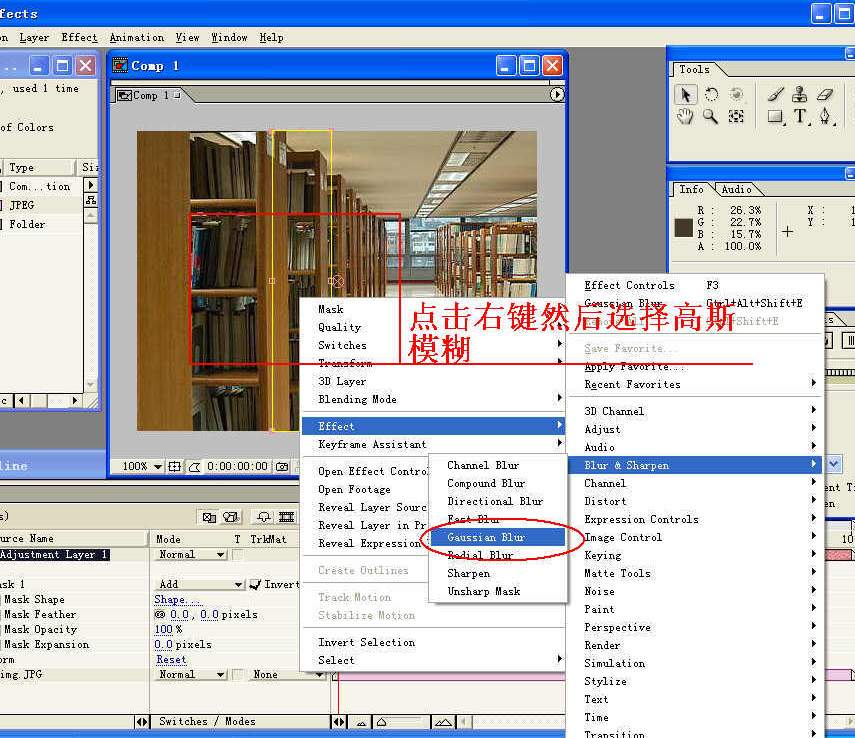Expand the Blending Mode submenu
The width and height of the screenshot is (855, 738).
[433, 399]
